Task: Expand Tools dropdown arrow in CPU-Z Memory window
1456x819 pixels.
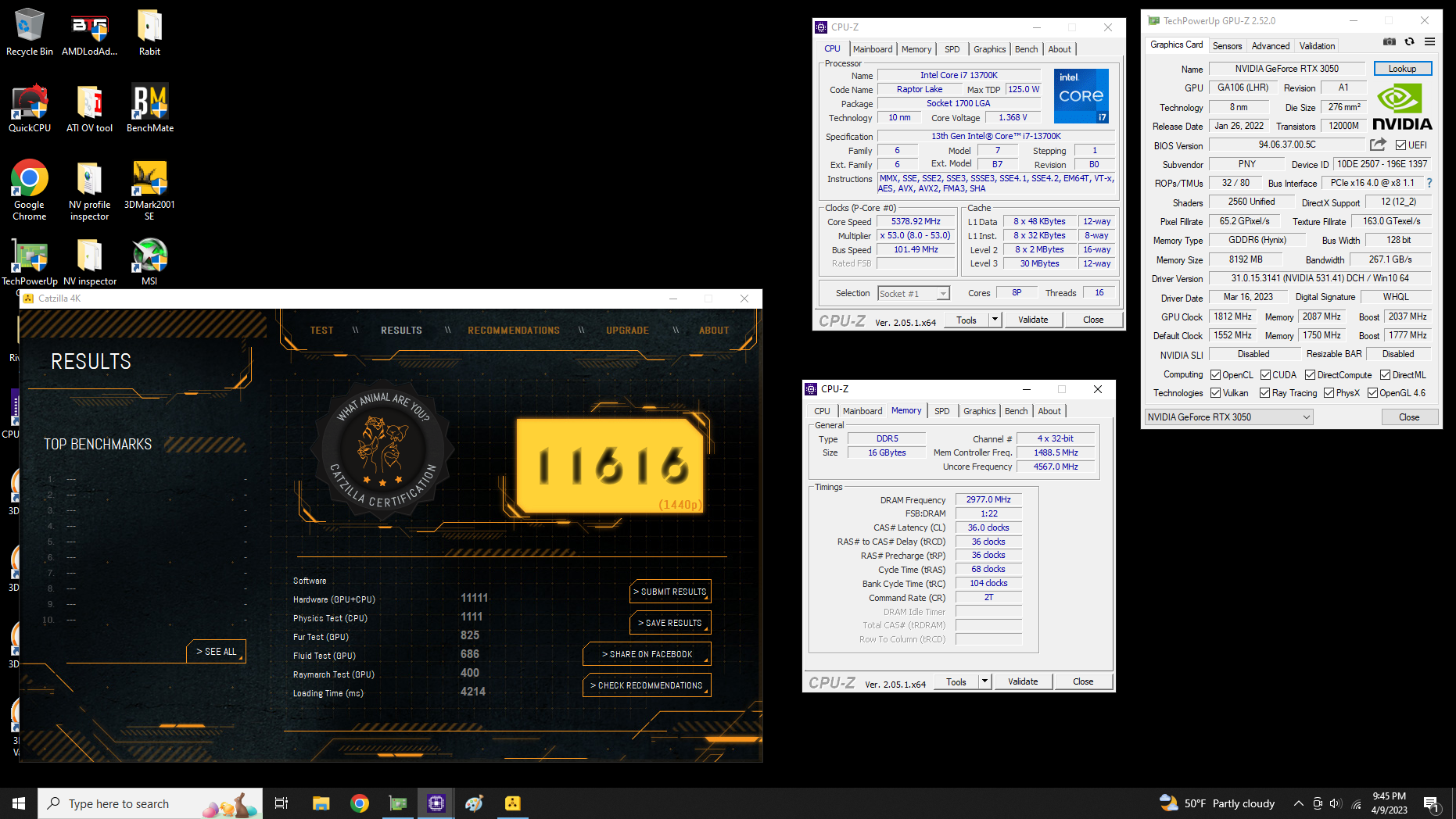Action: (x=984, y=681)
